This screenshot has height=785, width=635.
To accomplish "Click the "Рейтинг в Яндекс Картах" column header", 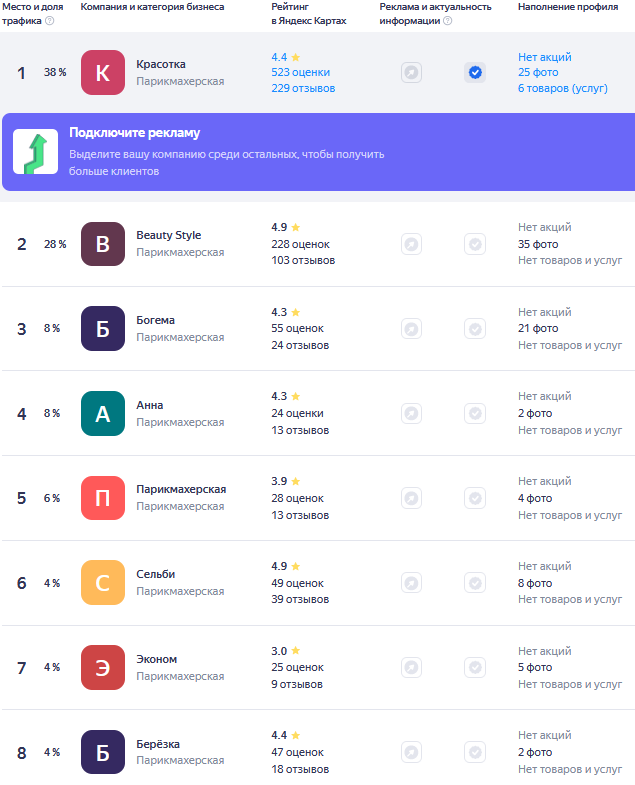I will [309, 14].
